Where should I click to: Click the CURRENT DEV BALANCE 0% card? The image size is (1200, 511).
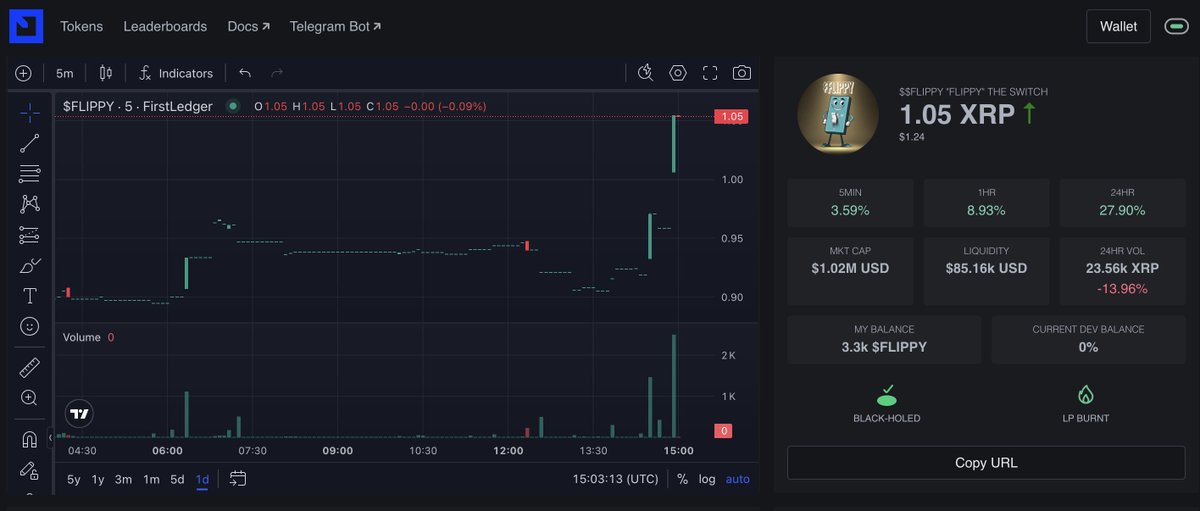[1088, 339]
